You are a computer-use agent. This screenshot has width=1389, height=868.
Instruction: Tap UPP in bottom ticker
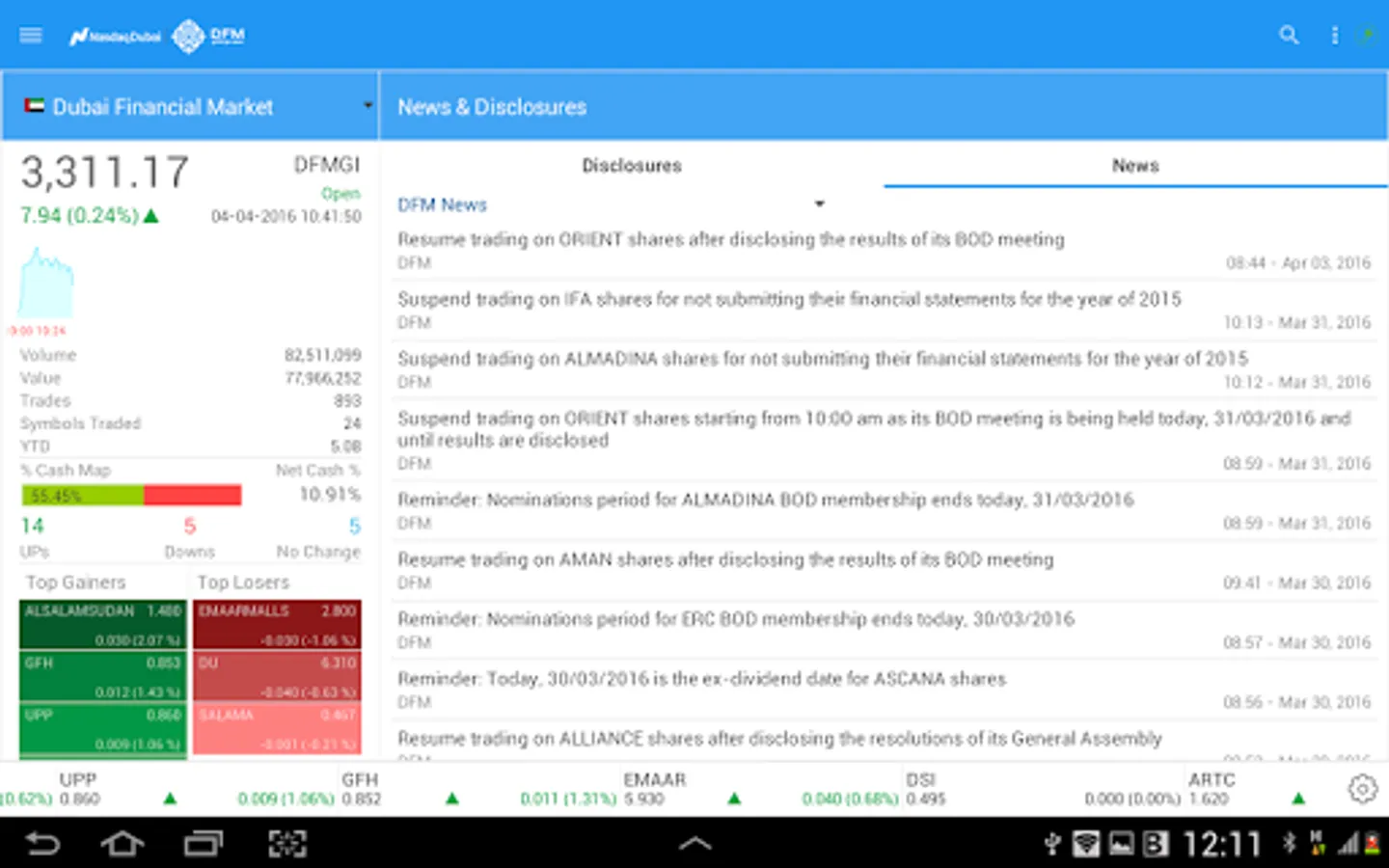78,779
